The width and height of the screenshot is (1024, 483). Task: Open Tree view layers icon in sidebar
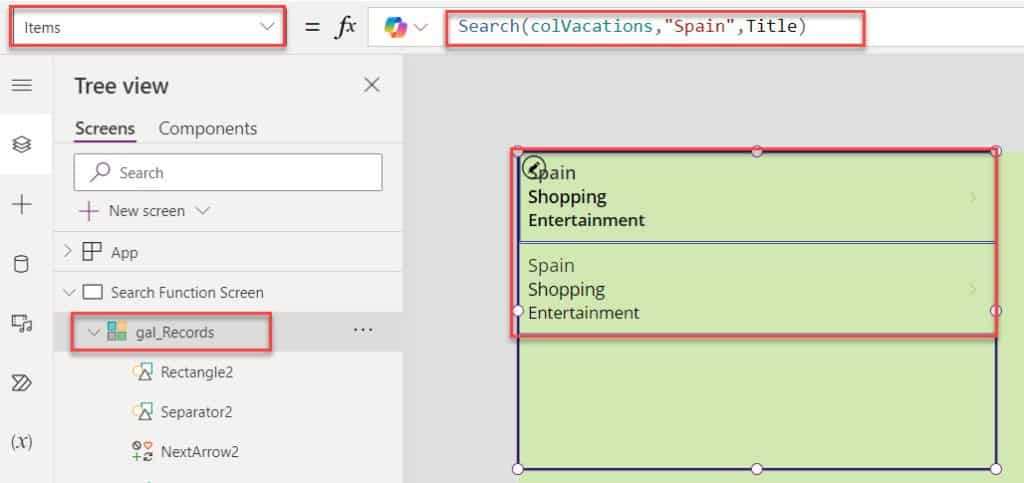click(x=22, y=144)
